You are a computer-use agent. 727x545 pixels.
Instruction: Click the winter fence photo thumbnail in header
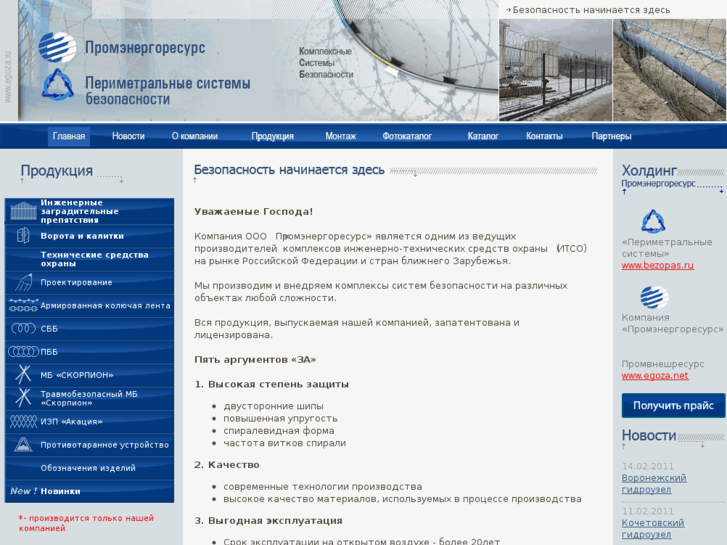(x=555, y=70)
